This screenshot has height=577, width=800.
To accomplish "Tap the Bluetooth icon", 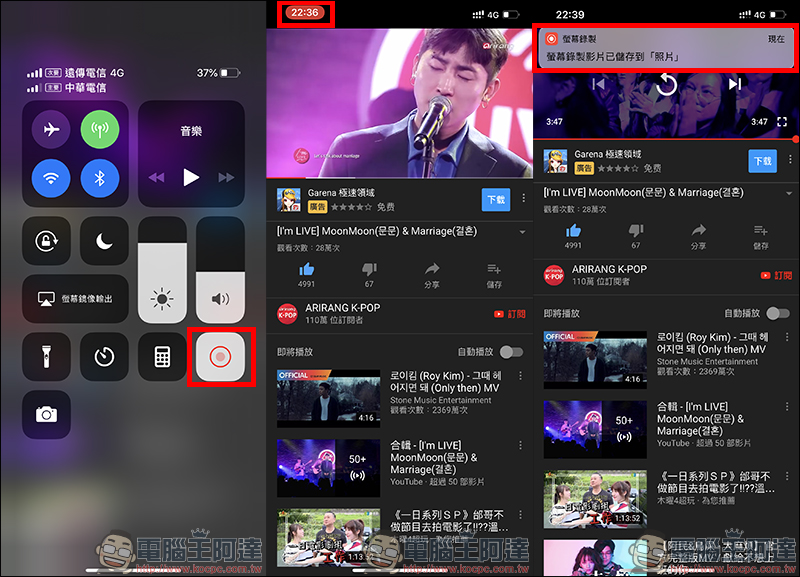I will (x=100, y=179).
